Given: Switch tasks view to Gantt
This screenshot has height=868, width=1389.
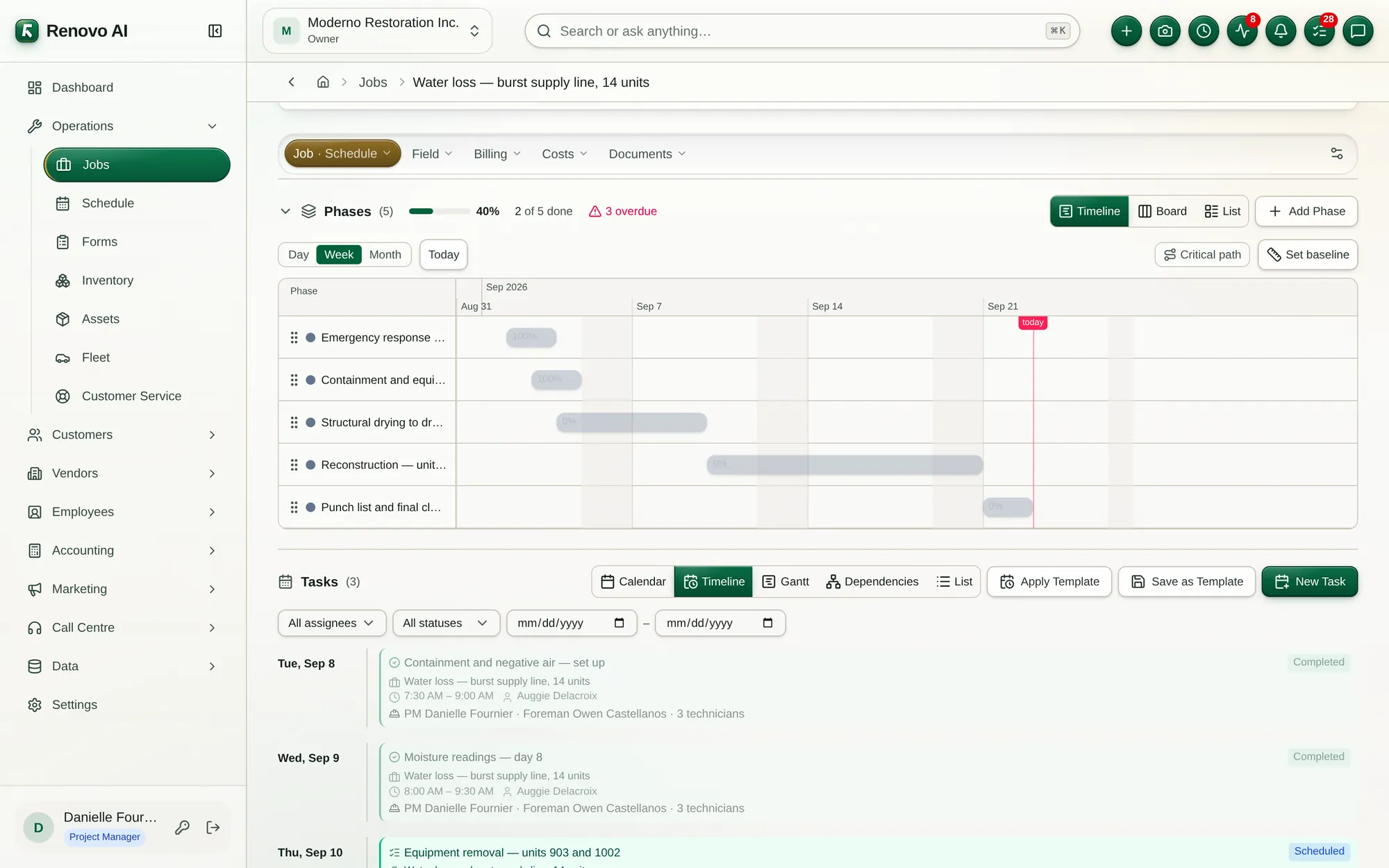Looking at the screenshot, I should (x=785, y=582).
